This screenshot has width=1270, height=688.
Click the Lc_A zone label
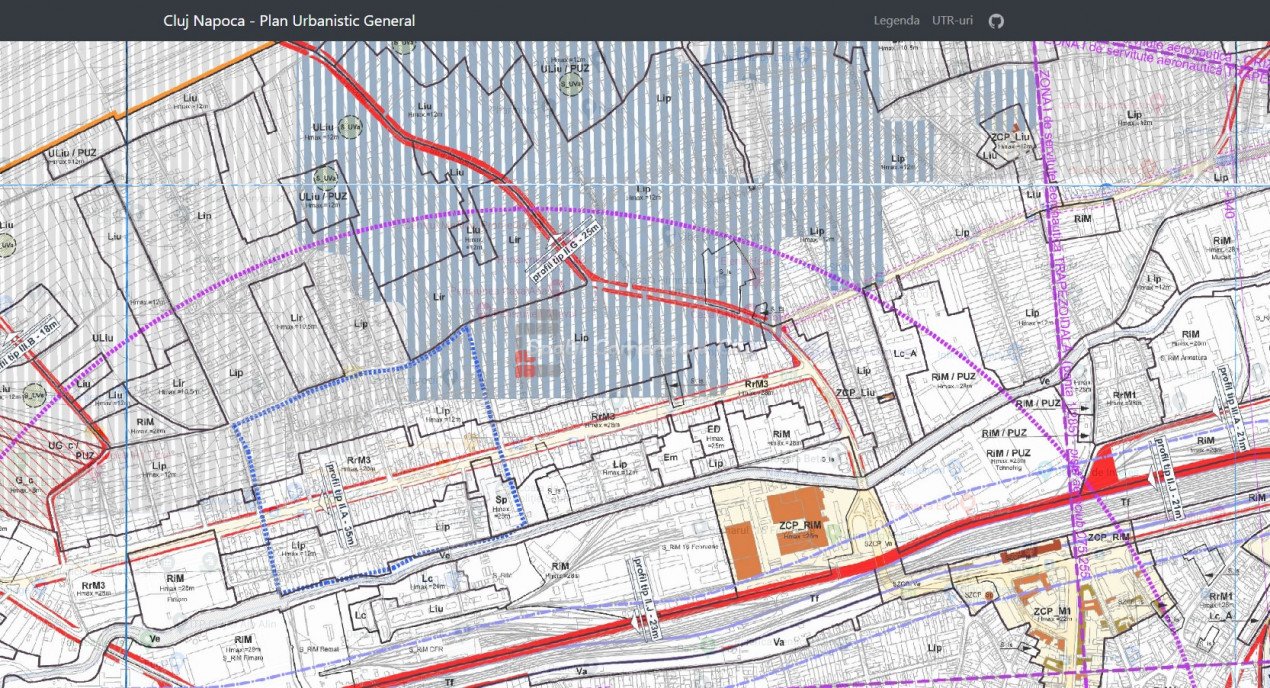click(x=906, y=352)
